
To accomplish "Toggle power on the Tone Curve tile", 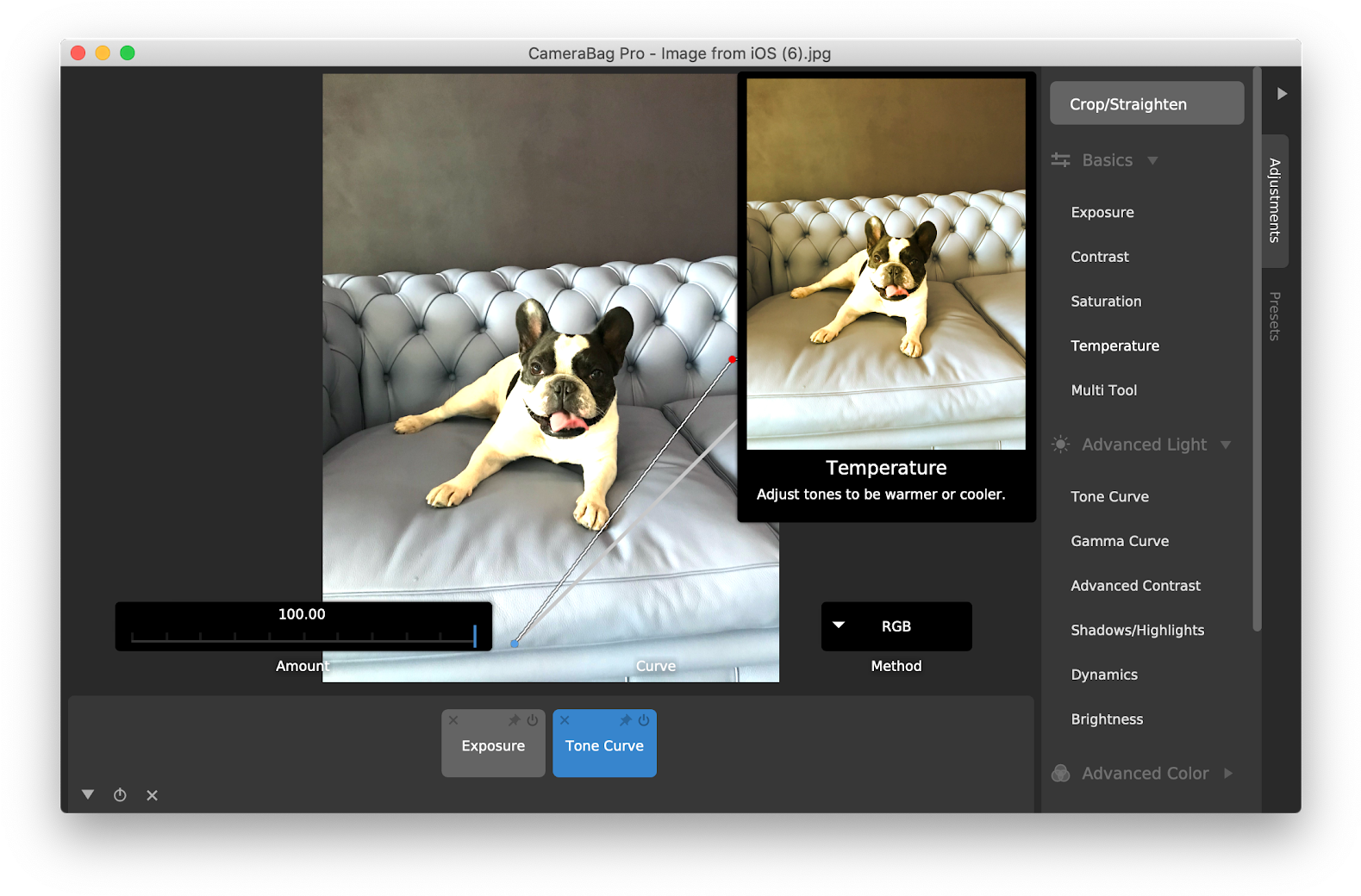I will (x=644, y=720).
